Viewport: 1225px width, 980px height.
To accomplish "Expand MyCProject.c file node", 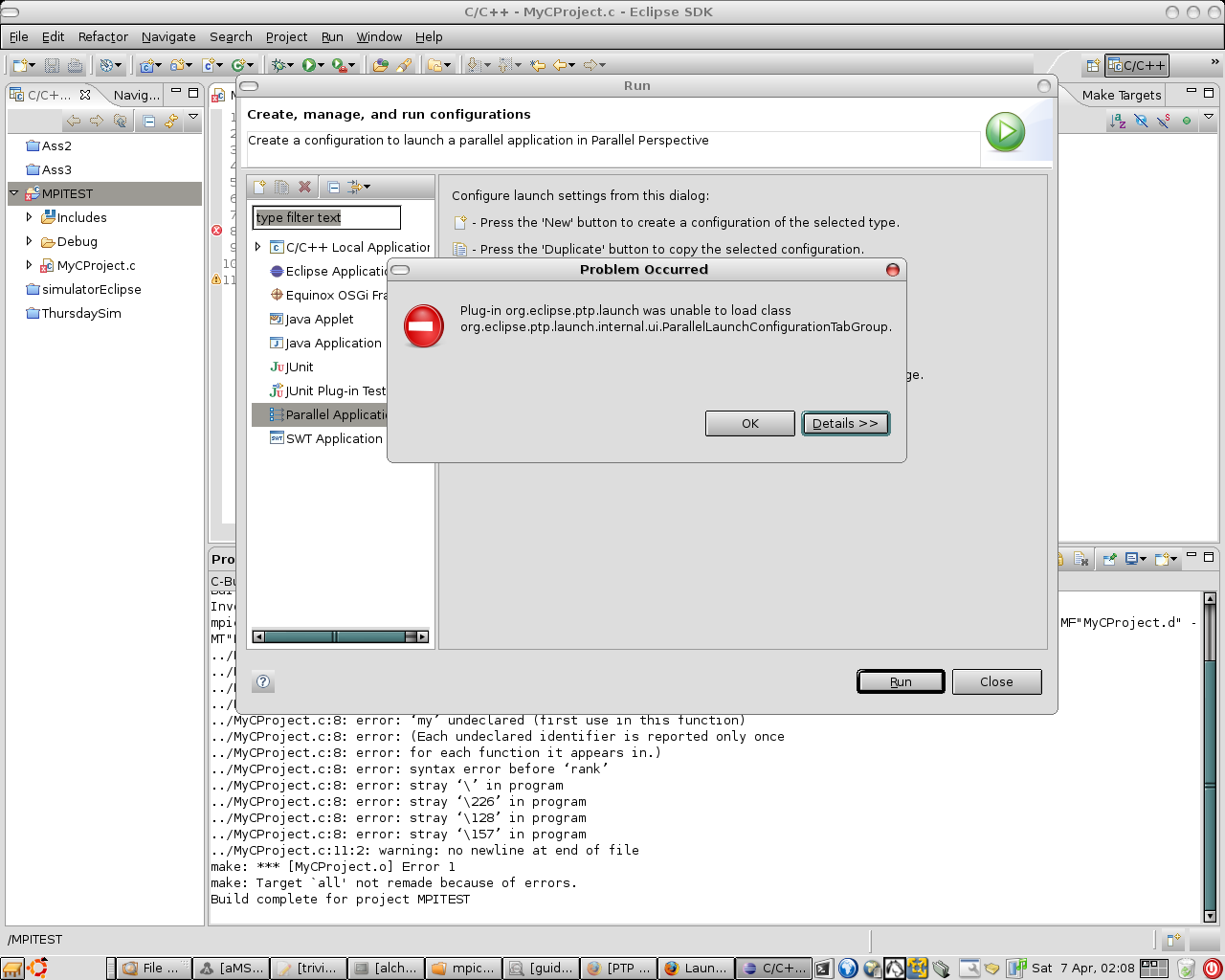I will click(x=29, y=265).
